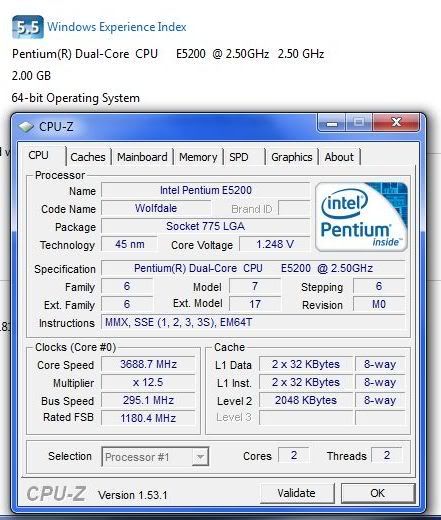The image size is (441, 520).
Task: Show the About tab
Action: (339, 157)
